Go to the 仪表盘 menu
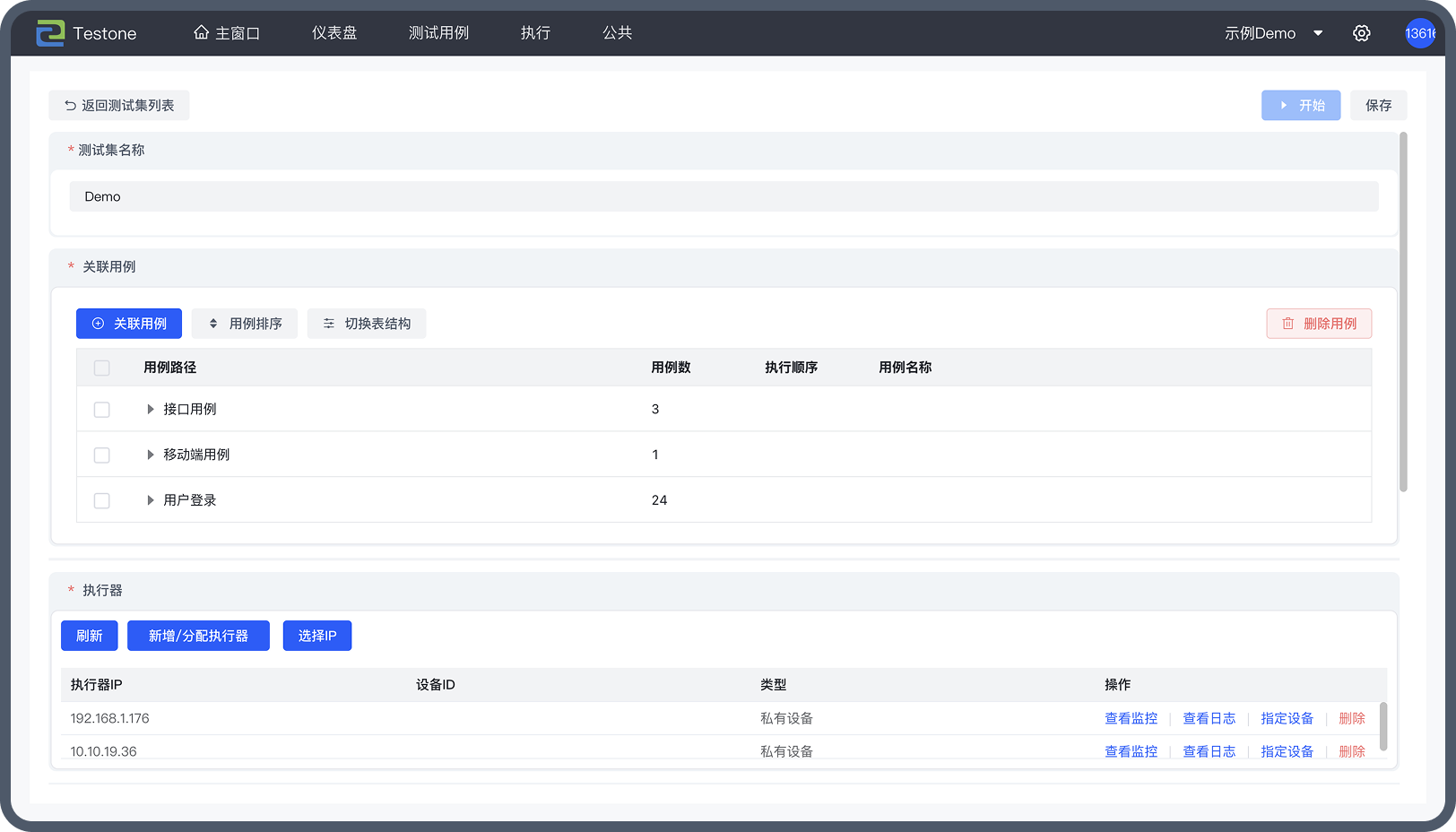Image resolution: width=1456 pixels, height=832 pixels. point(334,33)
